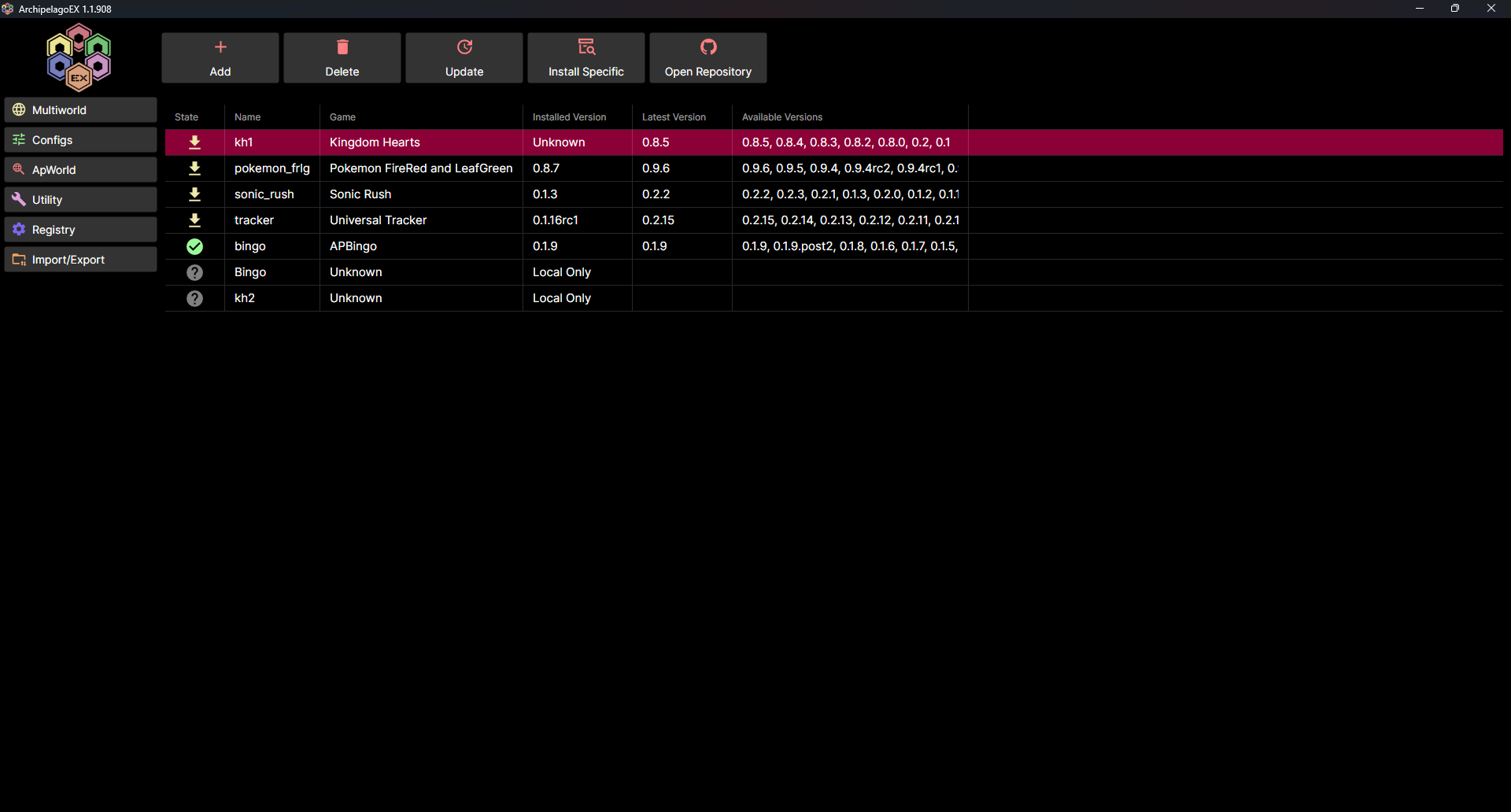
Task: Click the globe icon beside Multiworld
Action: [x=19, y=110]
